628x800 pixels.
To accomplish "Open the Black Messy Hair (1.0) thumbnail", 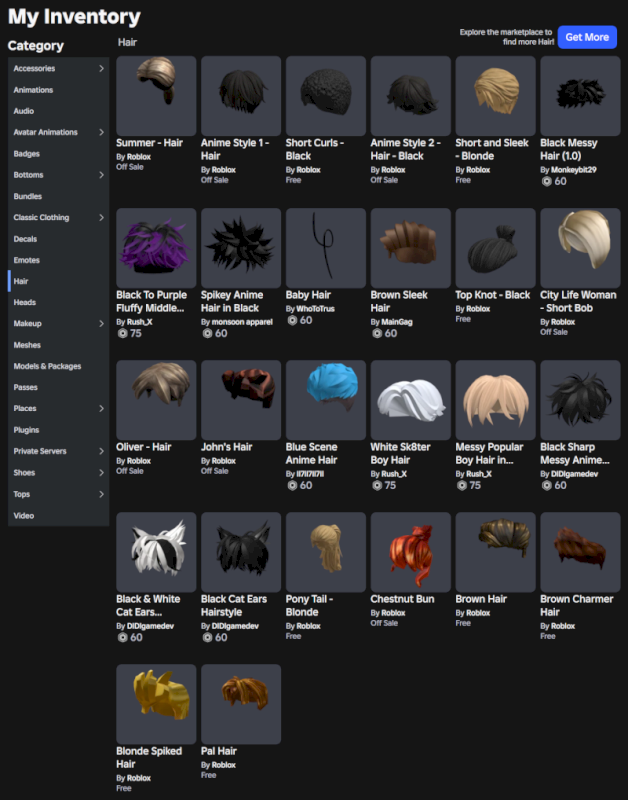I will pos(580,96).
